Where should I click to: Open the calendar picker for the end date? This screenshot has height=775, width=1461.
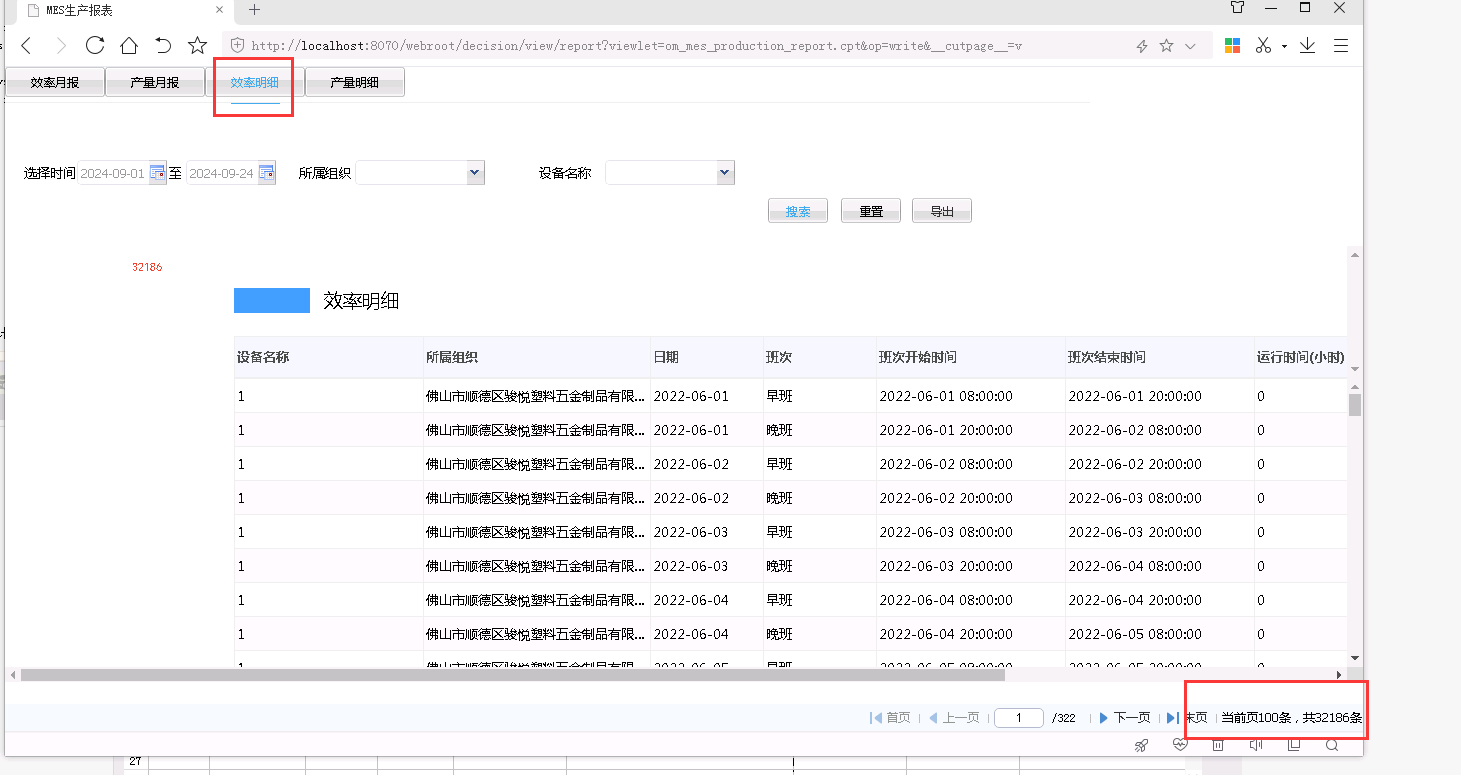[266, 173]
